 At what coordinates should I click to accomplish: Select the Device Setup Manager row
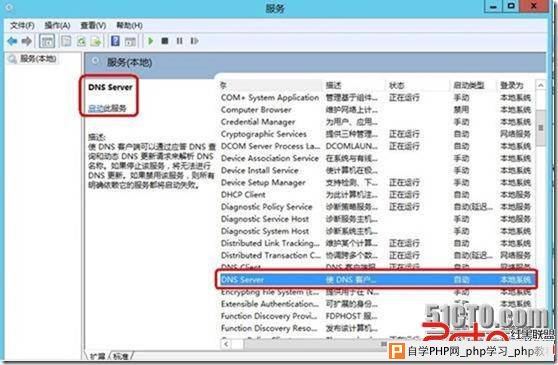click(376, 182)
